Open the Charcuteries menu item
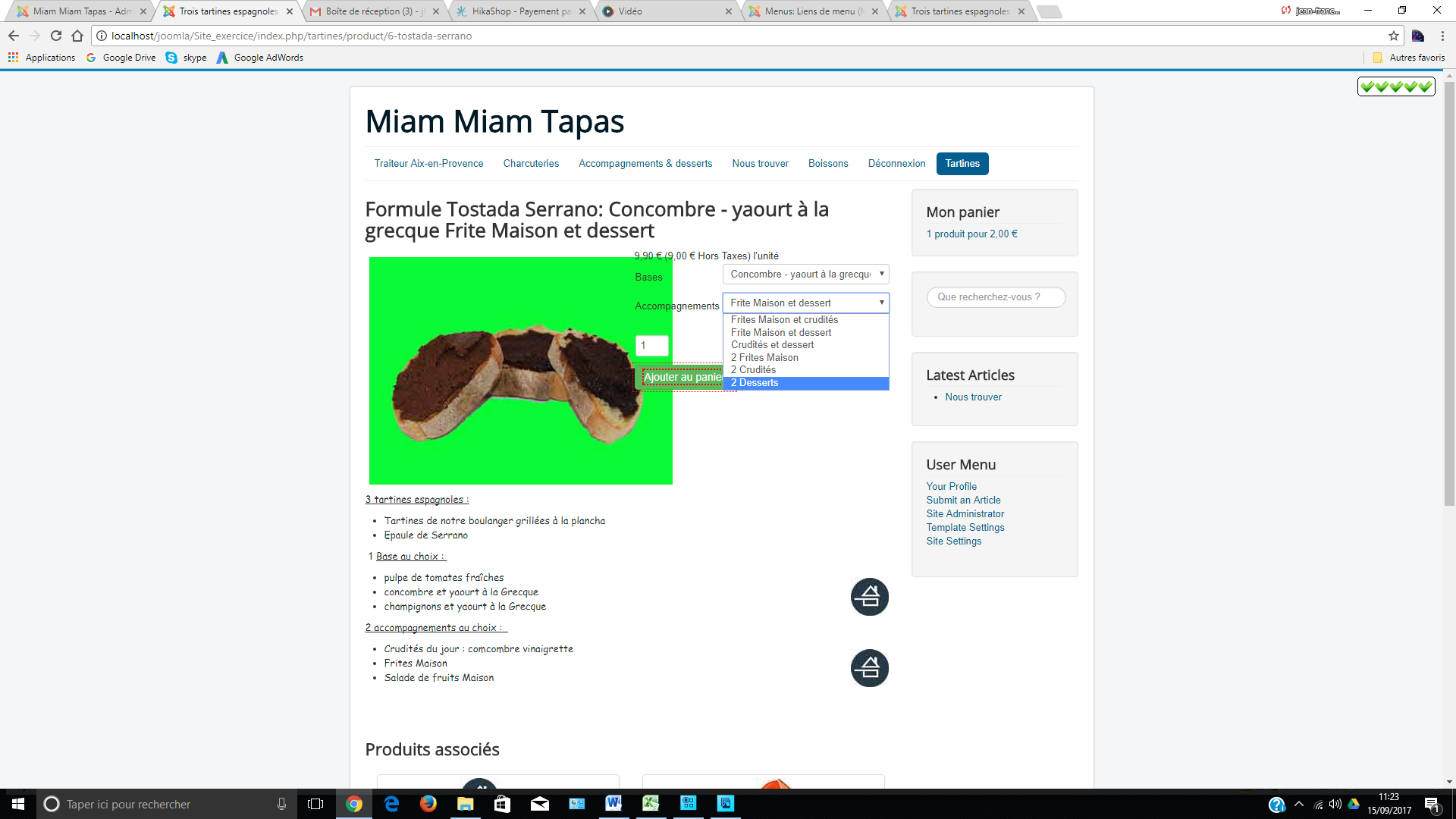The height and width of the screenshot is (819, 1456). (531, 164)
